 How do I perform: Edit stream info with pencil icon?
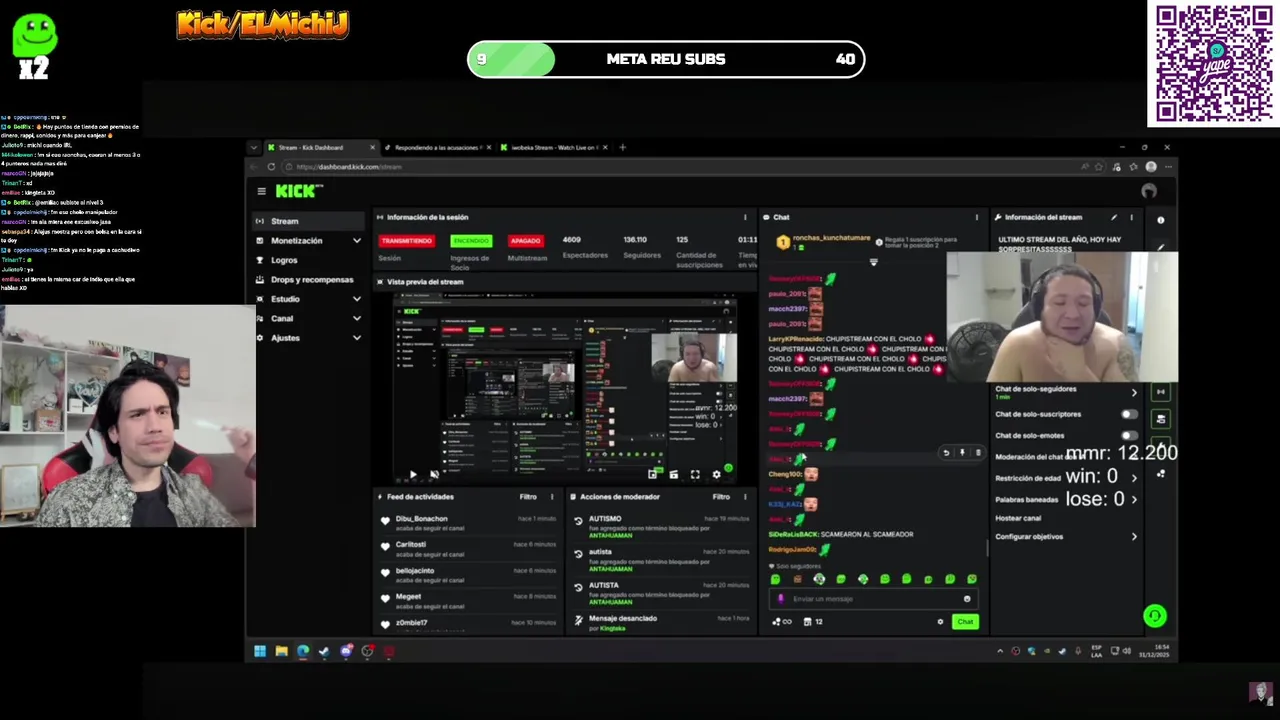[x=1114, y=217]
